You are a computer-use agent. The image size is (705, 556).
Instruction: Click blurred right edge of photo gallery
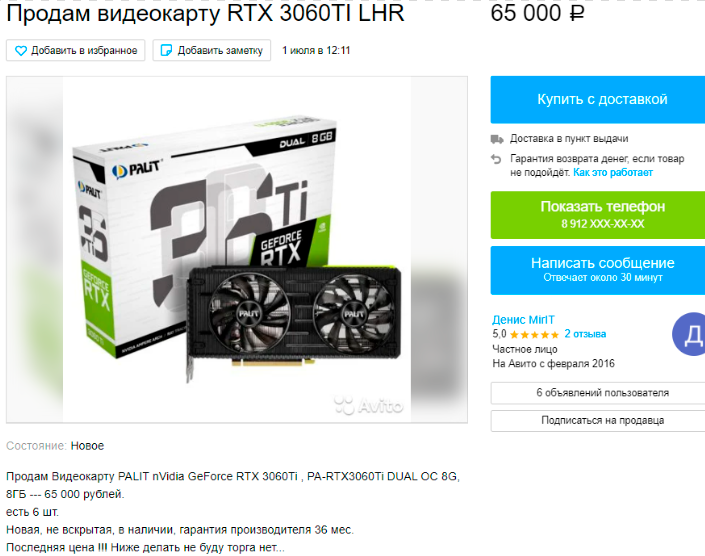pyautogui.click(x=439, y=249)
